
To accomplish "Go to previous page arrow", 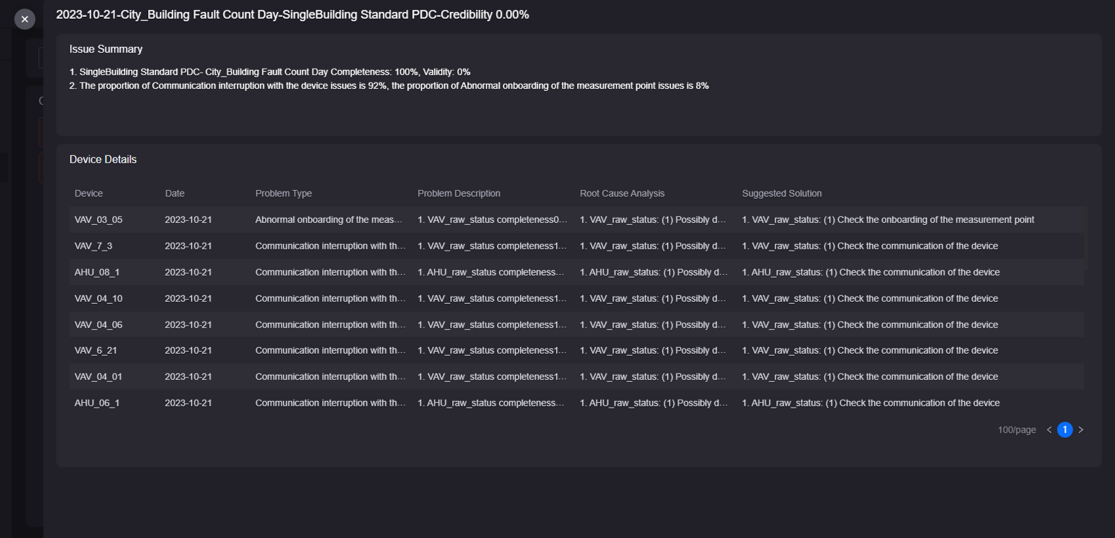I will point(1049,430).
